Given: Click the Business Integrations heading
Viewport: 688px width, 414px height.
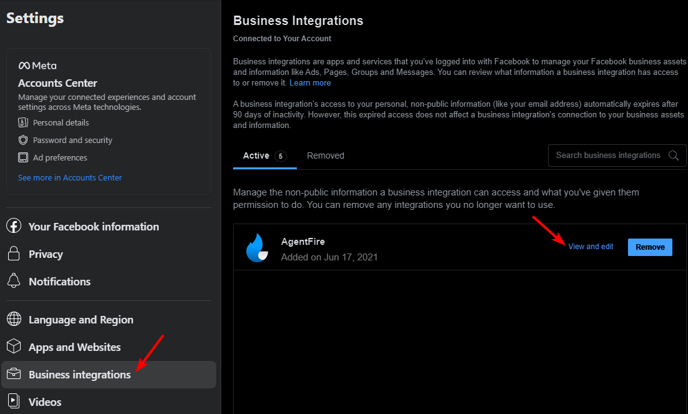Looking at the screenshot, I should tap(298, 21).
